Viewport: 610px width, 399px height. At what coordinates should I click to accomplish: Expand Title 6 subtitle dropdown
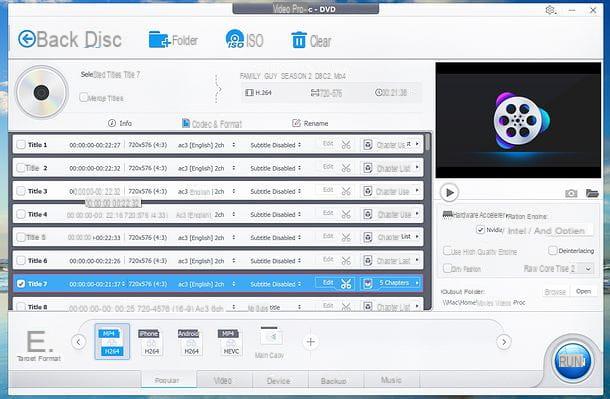pos(299,261)
